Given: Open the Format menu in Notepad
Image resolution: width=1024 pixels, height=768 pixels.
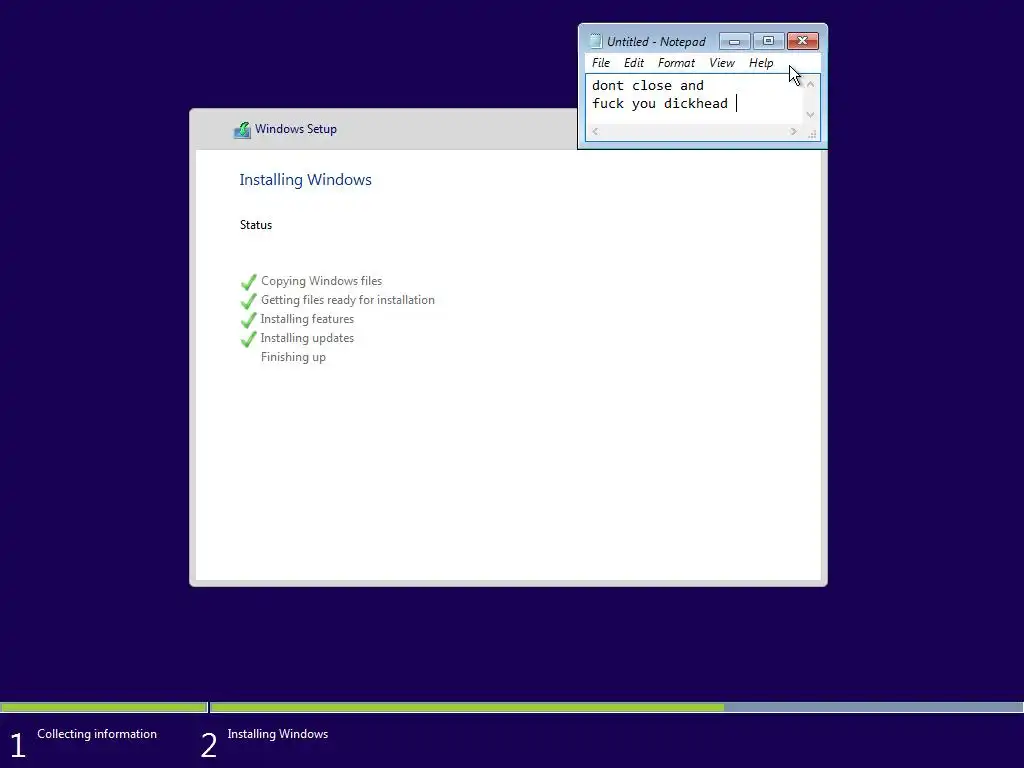Looking at the screenshot, I should (676, 63).
